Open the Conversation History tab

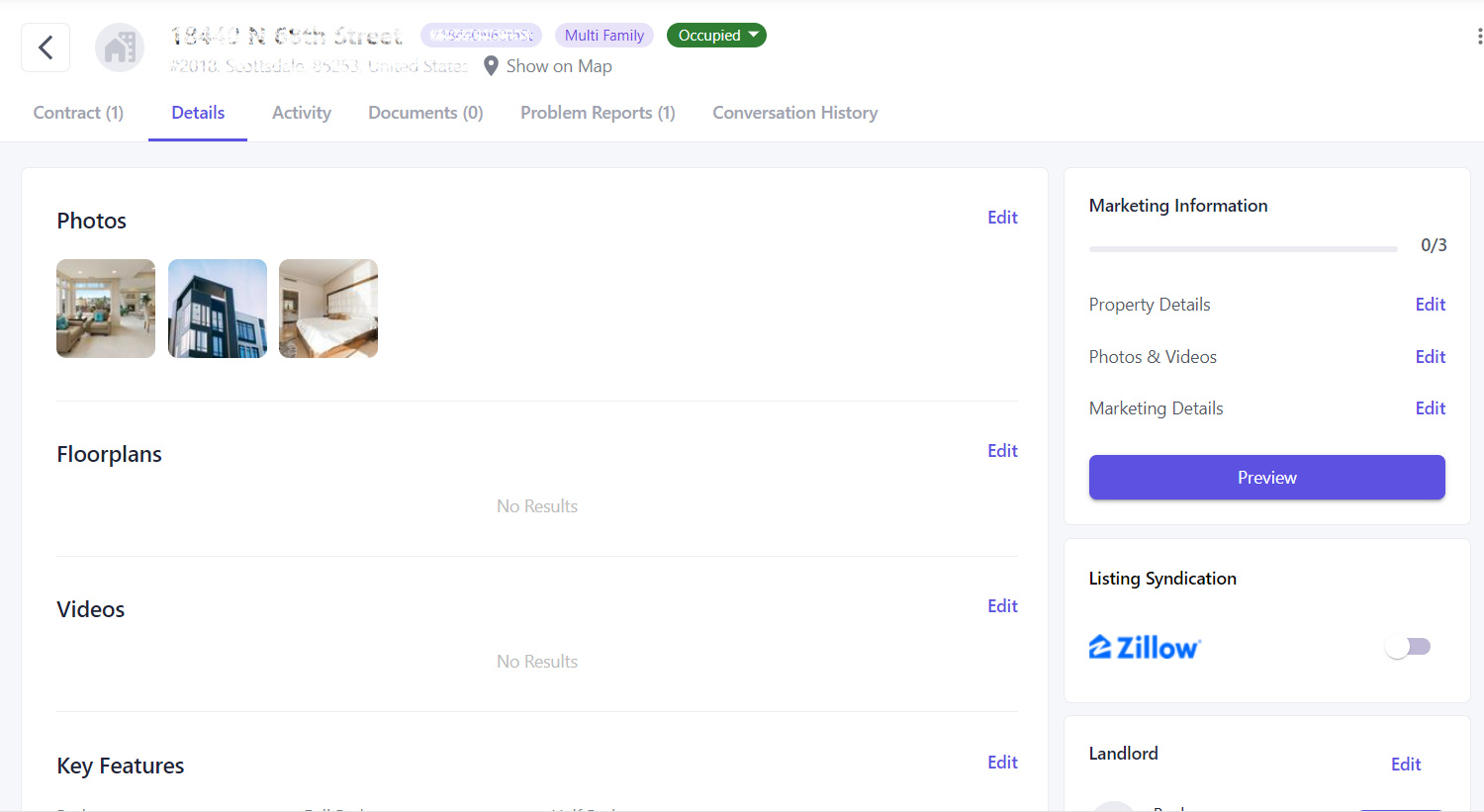click(x=794, y=112)
